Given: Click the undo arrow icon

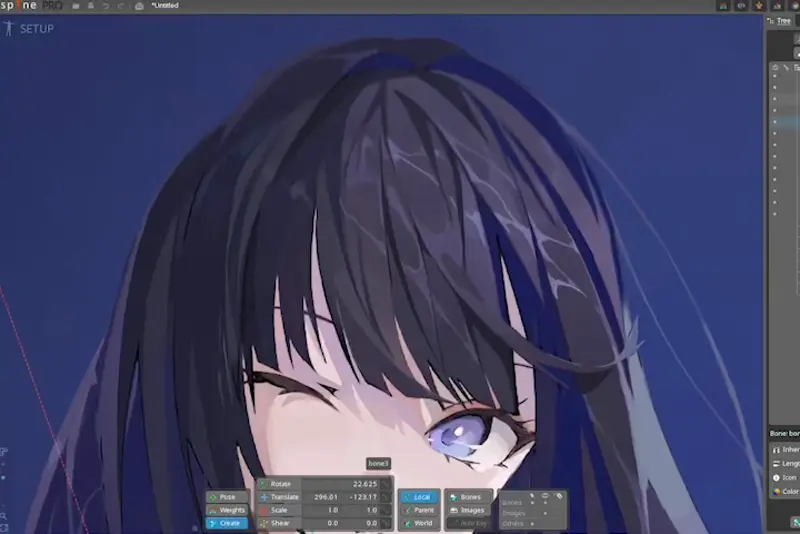Looking at the screenshot, I should coord(106,6).
